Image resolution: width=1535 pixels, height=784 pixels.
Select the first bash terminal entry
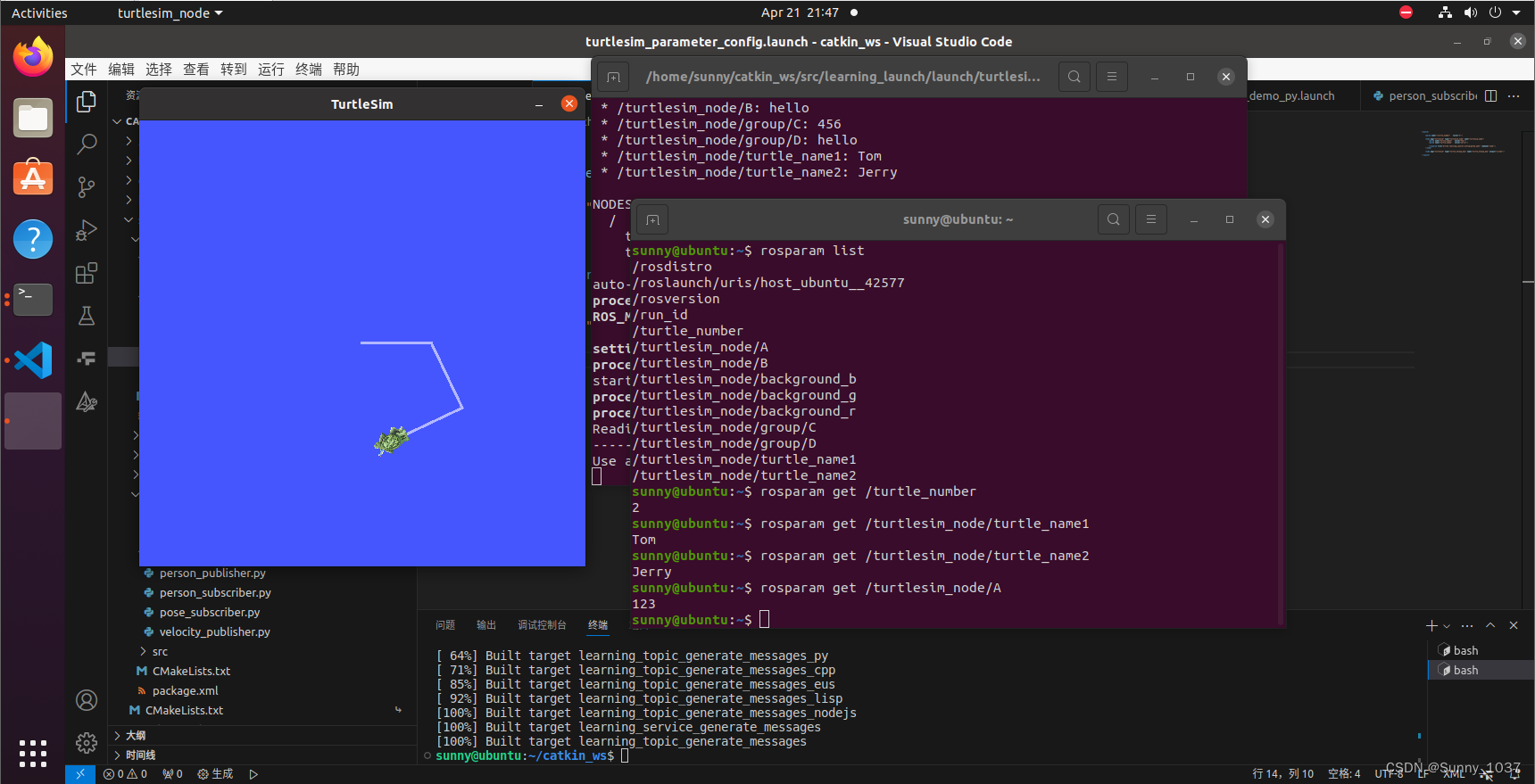(1481, 650)
